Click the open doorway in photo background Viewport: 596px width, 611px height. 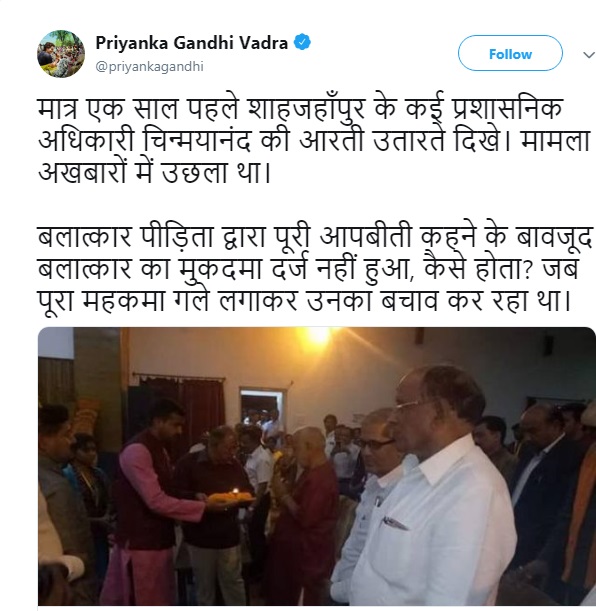pyautogui.click(x=262, y=409)
